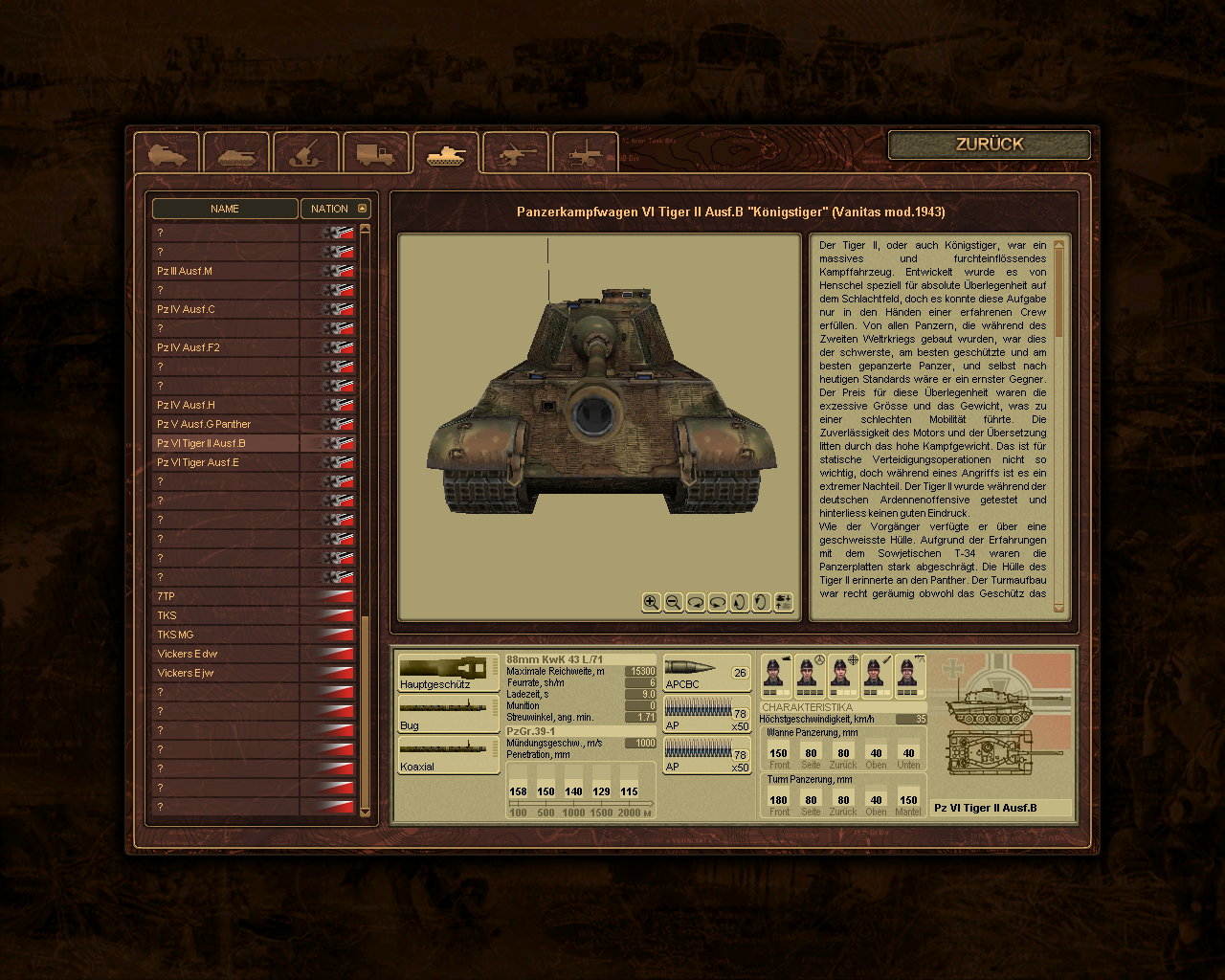Click the leftmost horizontal rotate arrow icon
Viewport: 1225px width, 980px height.
696,602
